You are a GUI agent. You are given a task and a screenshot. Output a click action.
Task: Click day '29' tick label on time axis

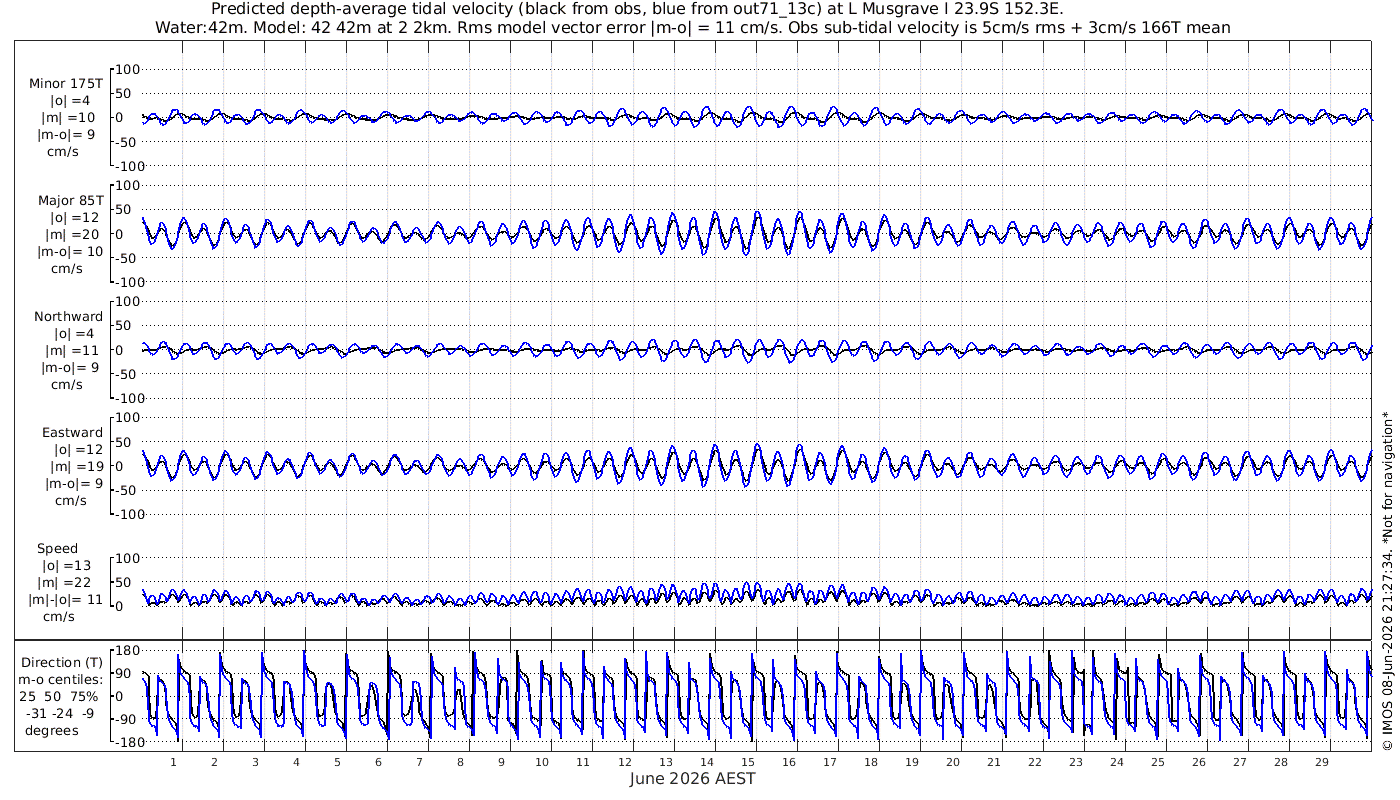click(x=1321, y=762)
